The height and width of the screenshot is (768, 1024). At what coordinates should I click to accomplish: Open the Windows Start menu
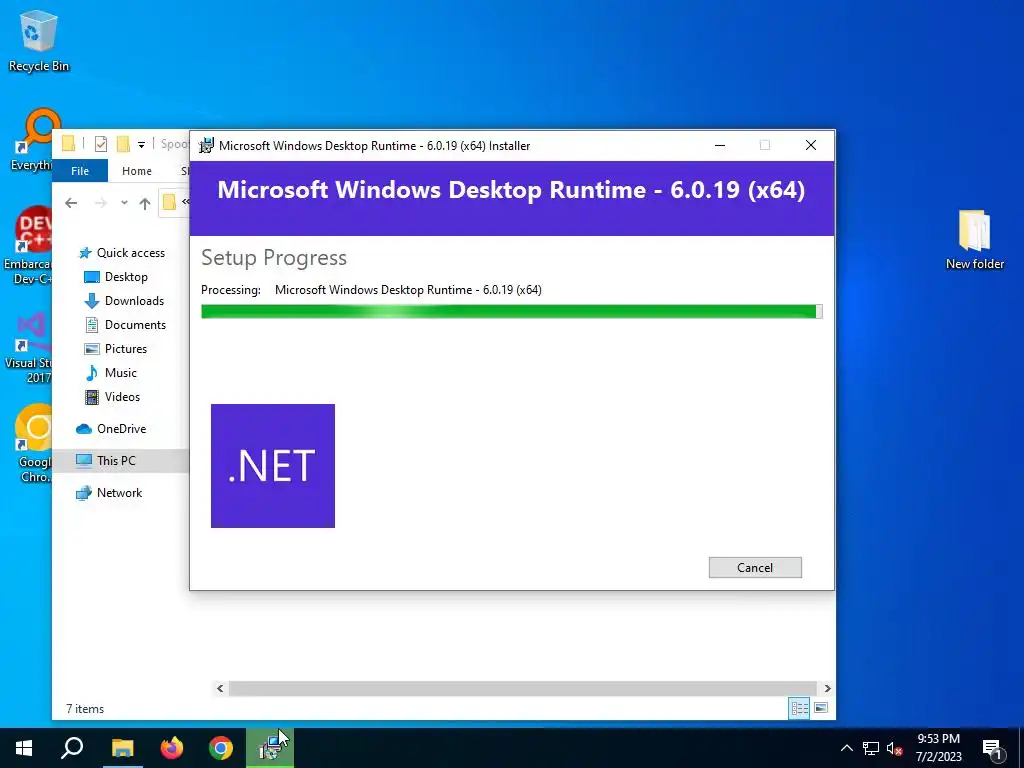pos(24,748)
